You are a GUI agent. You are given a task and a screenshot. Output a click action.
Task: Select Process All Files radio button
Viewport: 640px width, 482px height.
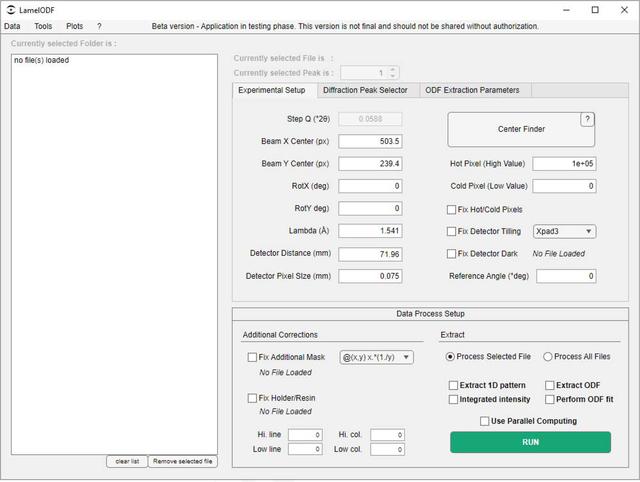pos(548,357)
